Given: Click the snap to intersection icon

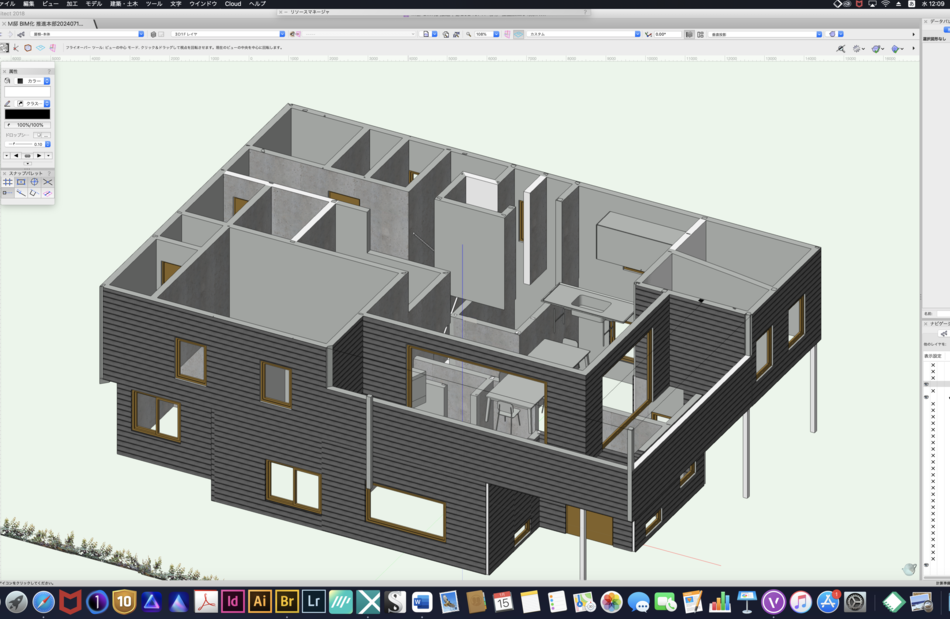Looking at the screenshot, I should (47, 182).
